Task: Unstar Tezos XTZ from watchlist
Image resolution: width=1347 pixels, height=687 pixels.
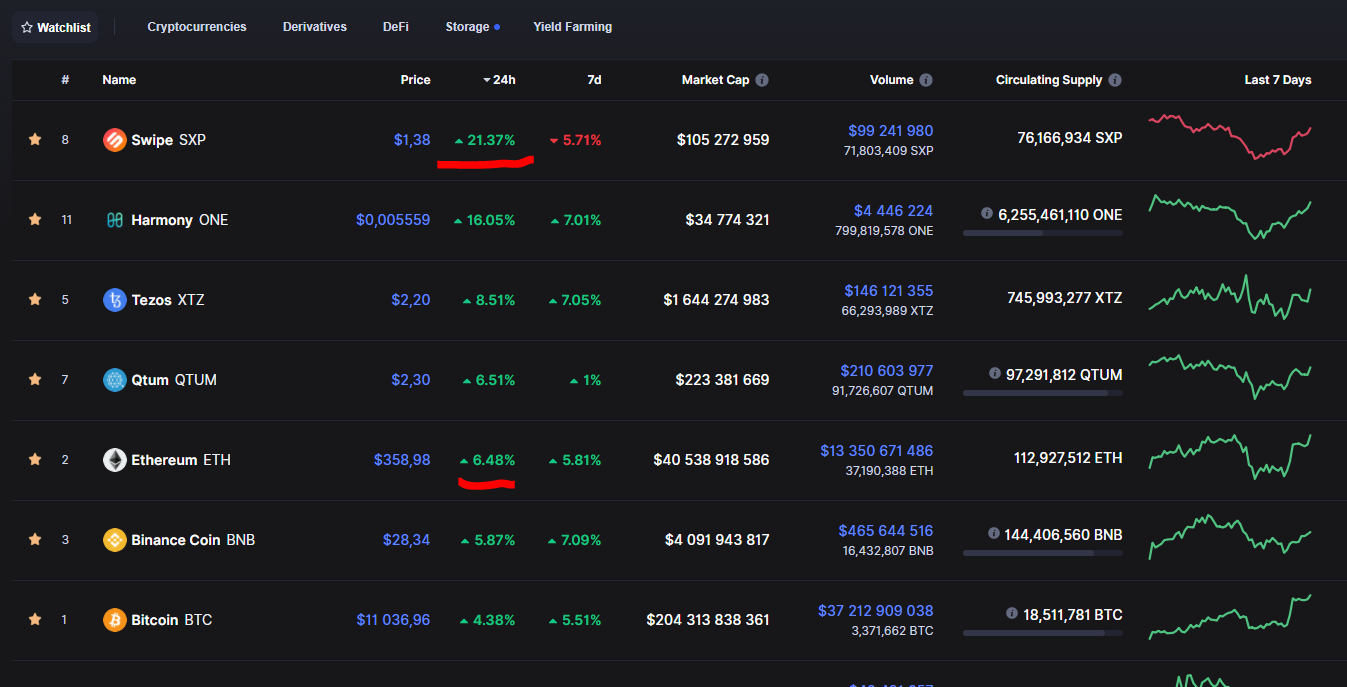Action: [x=35, y=300]
